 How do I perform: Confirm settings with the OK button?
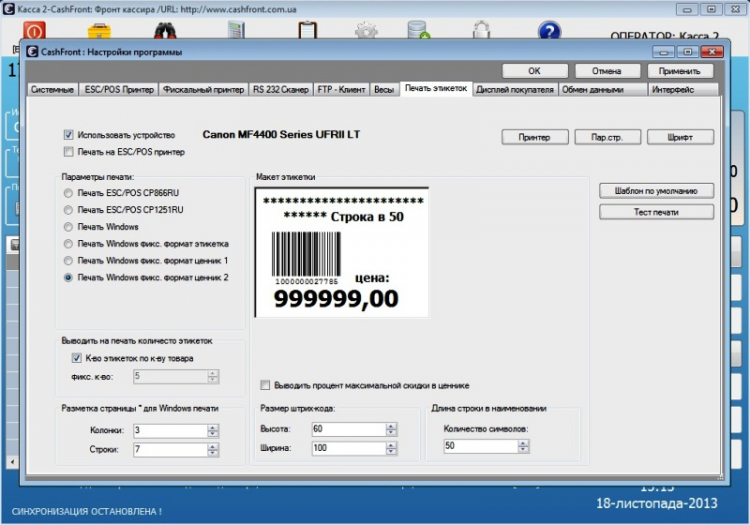pos(535,71)
